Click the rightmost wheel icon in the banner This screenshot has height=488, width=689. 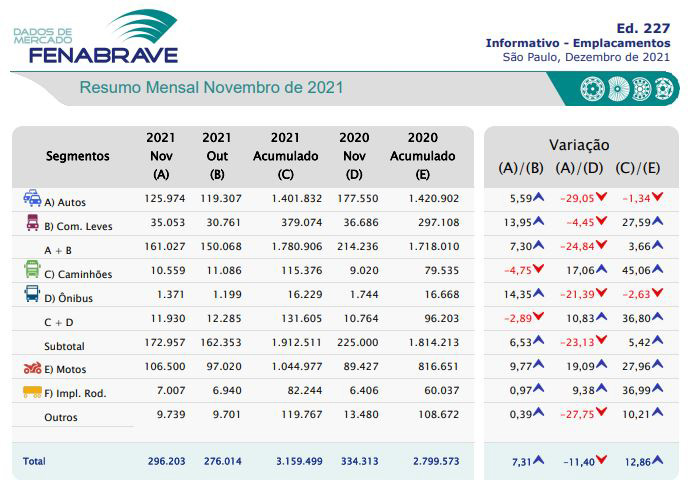[x=662, y=89]
